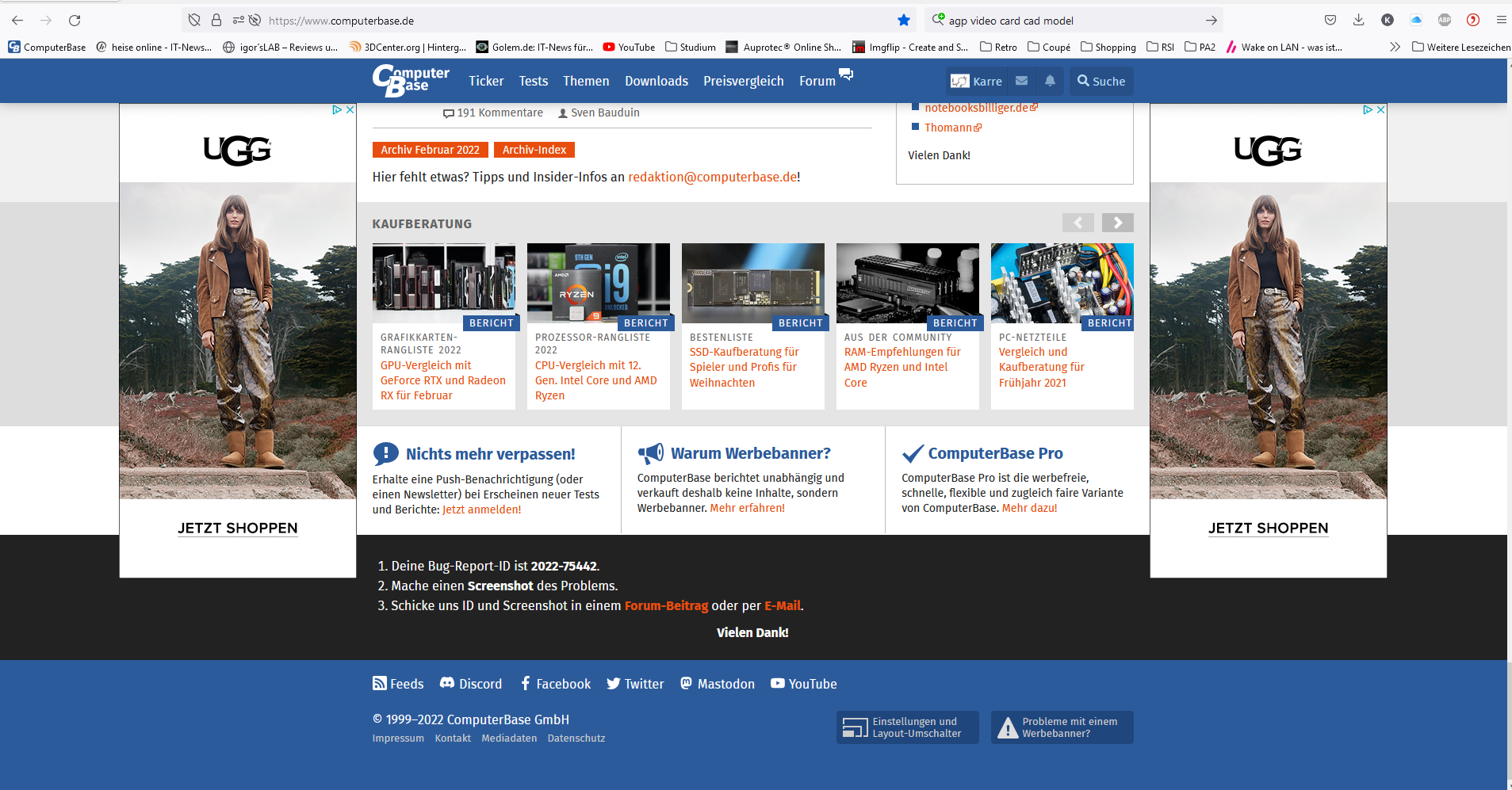The width and height of the screenshot is (1512, 790).
Task: Click the Karre user profile button
Action: (977, 81)
